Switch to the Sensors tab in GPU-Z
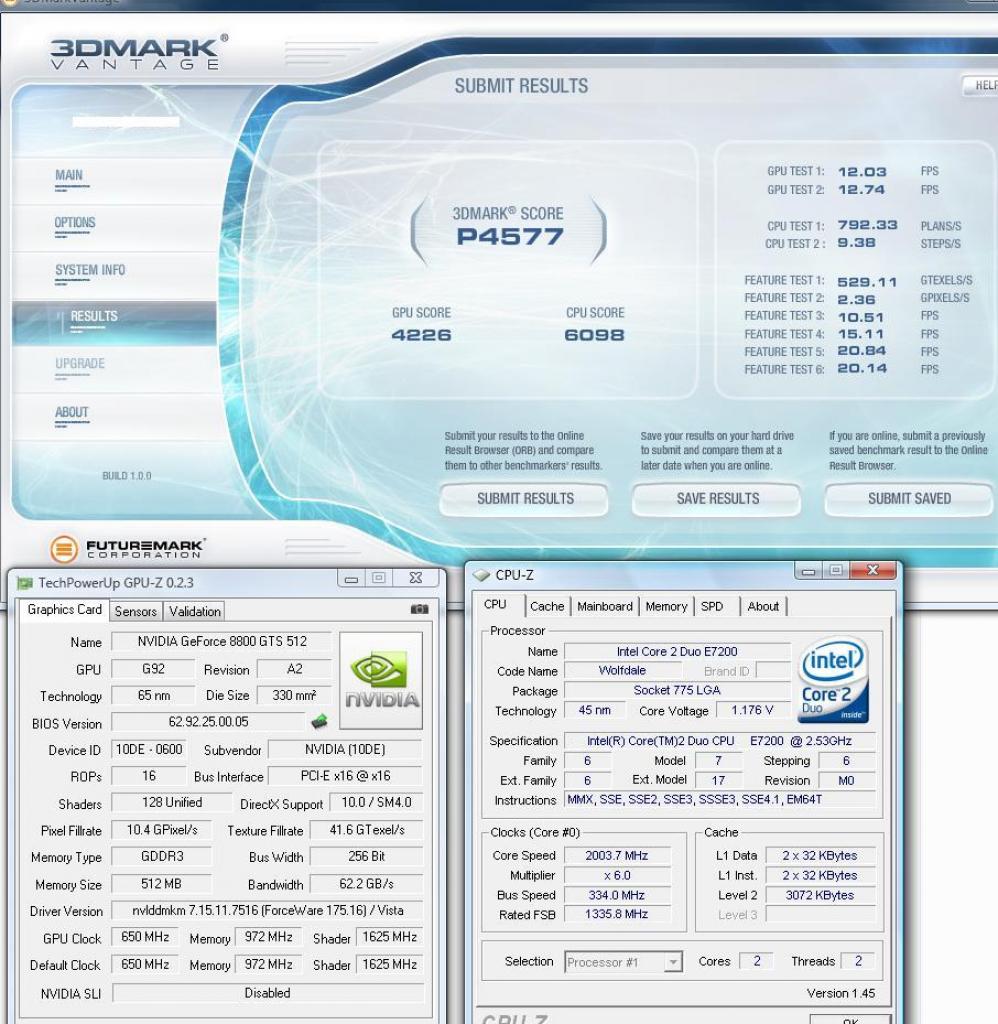 136,611
